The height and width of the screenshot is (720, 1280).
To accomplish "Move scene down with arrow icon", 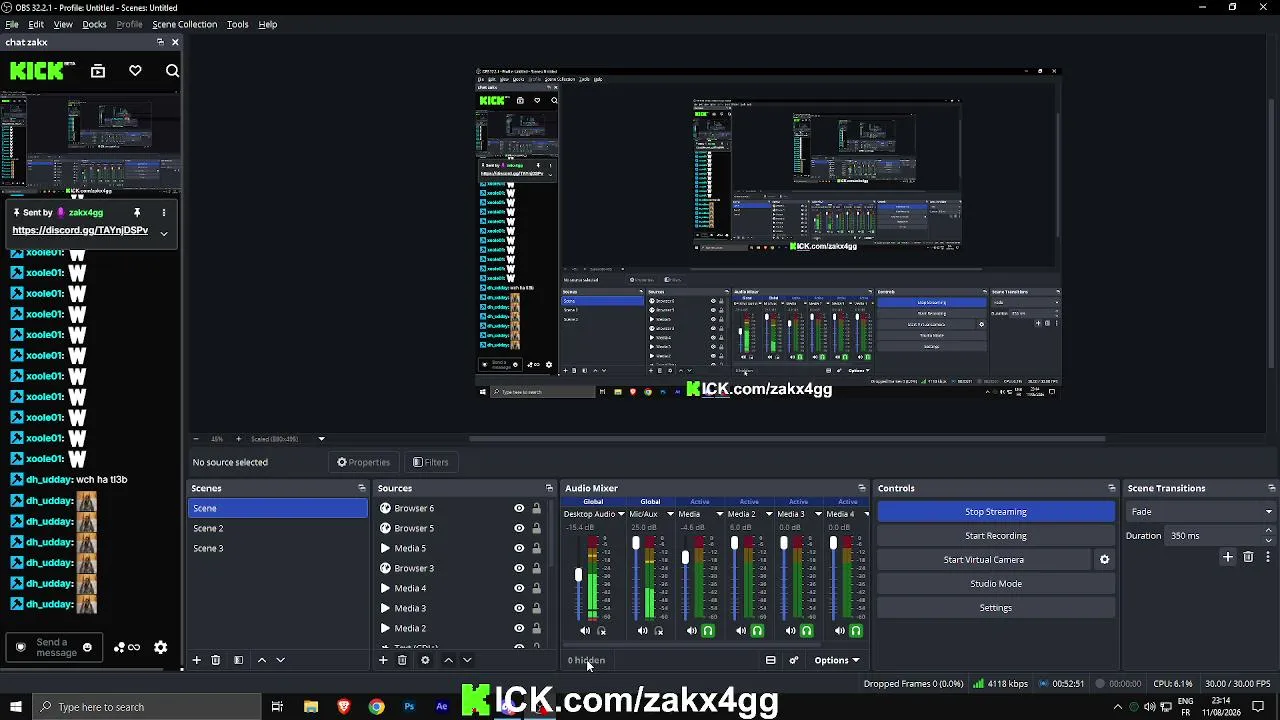I will (280, 660).
